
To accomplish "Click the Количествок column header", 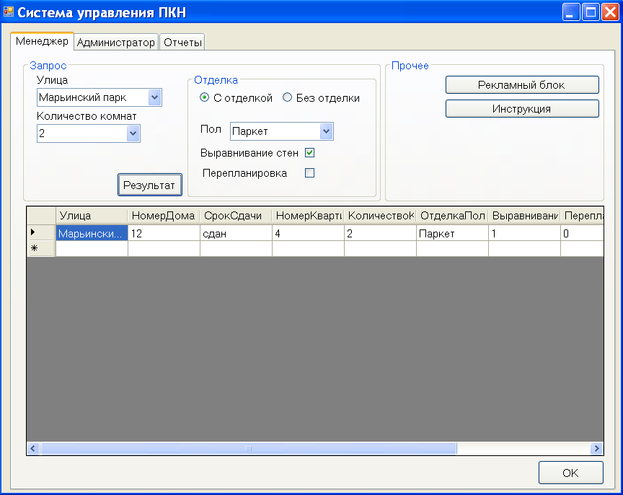I will (x=380, y=216).
